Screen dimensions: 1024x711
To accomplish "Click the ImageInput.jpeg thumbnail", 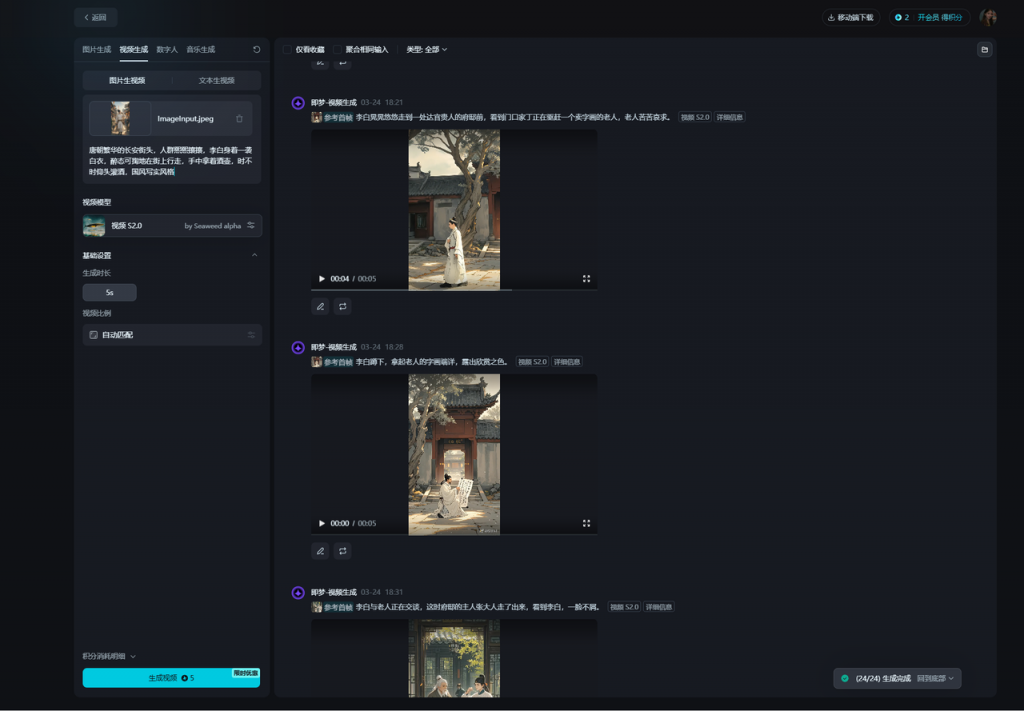I will [x=120, y=118].
